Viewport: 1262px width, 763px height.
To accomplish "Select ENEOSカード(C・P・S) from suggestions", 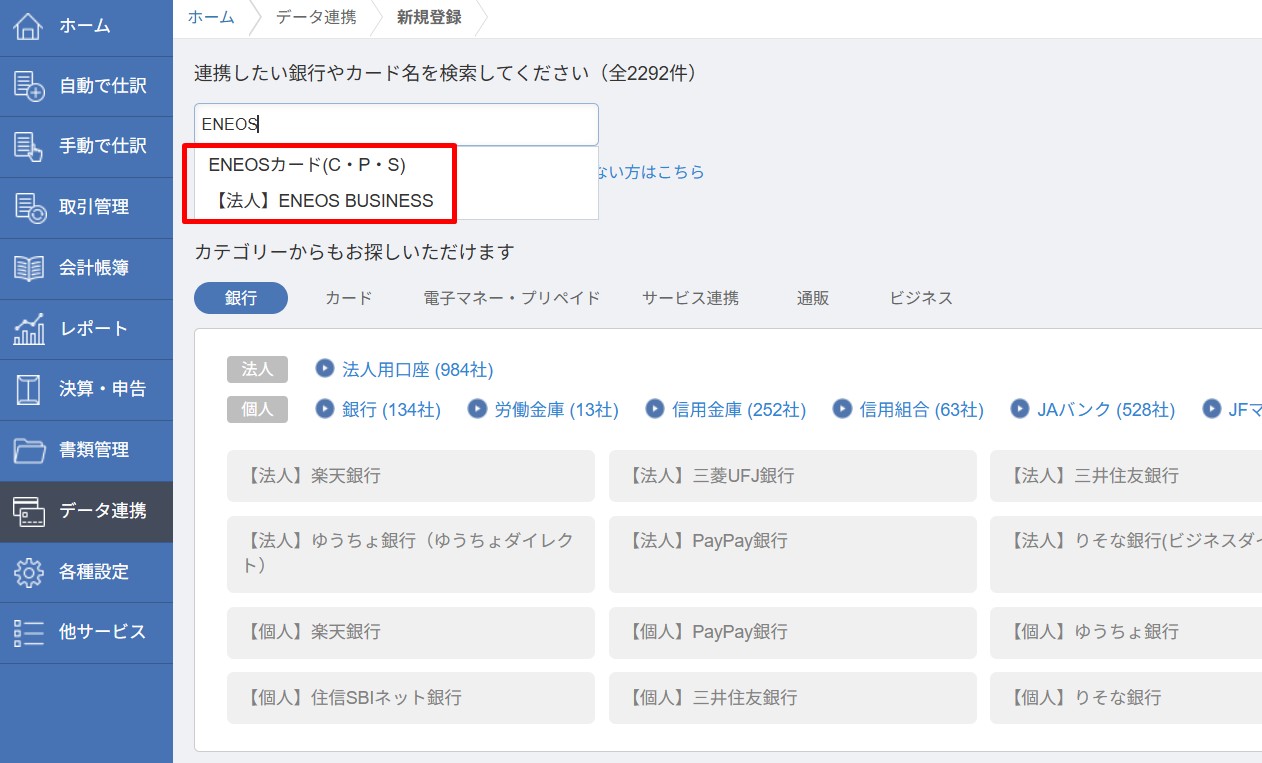I will pos(307,165).
